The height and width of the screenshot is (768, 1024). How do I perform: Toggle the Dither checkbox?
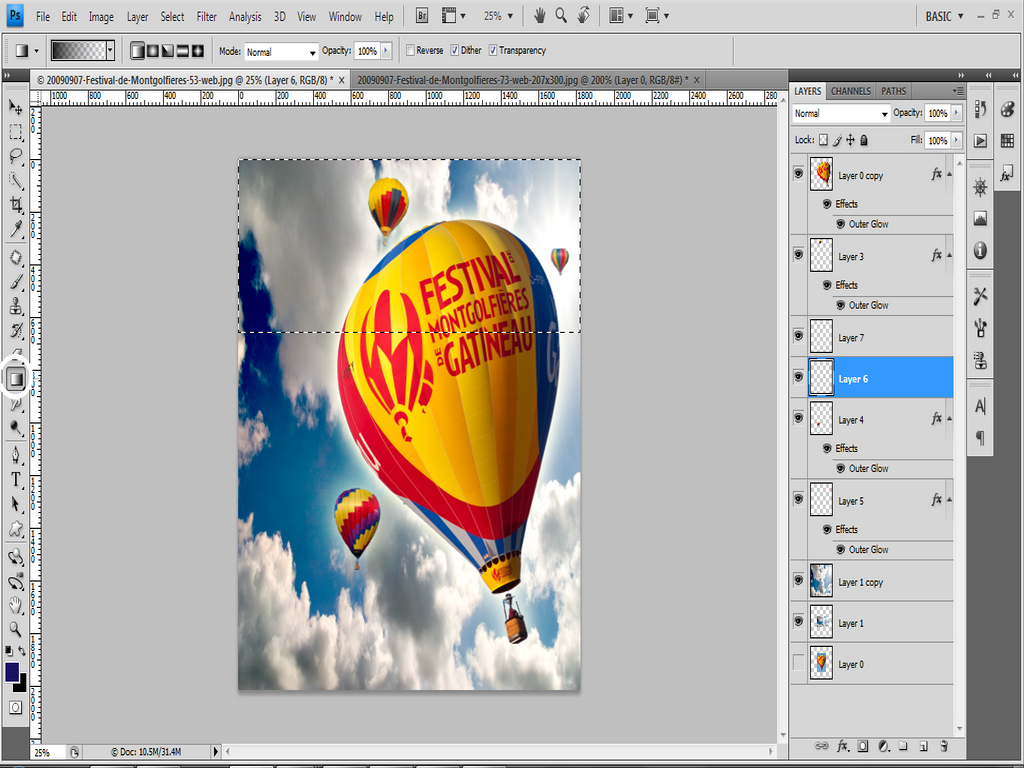455,50
